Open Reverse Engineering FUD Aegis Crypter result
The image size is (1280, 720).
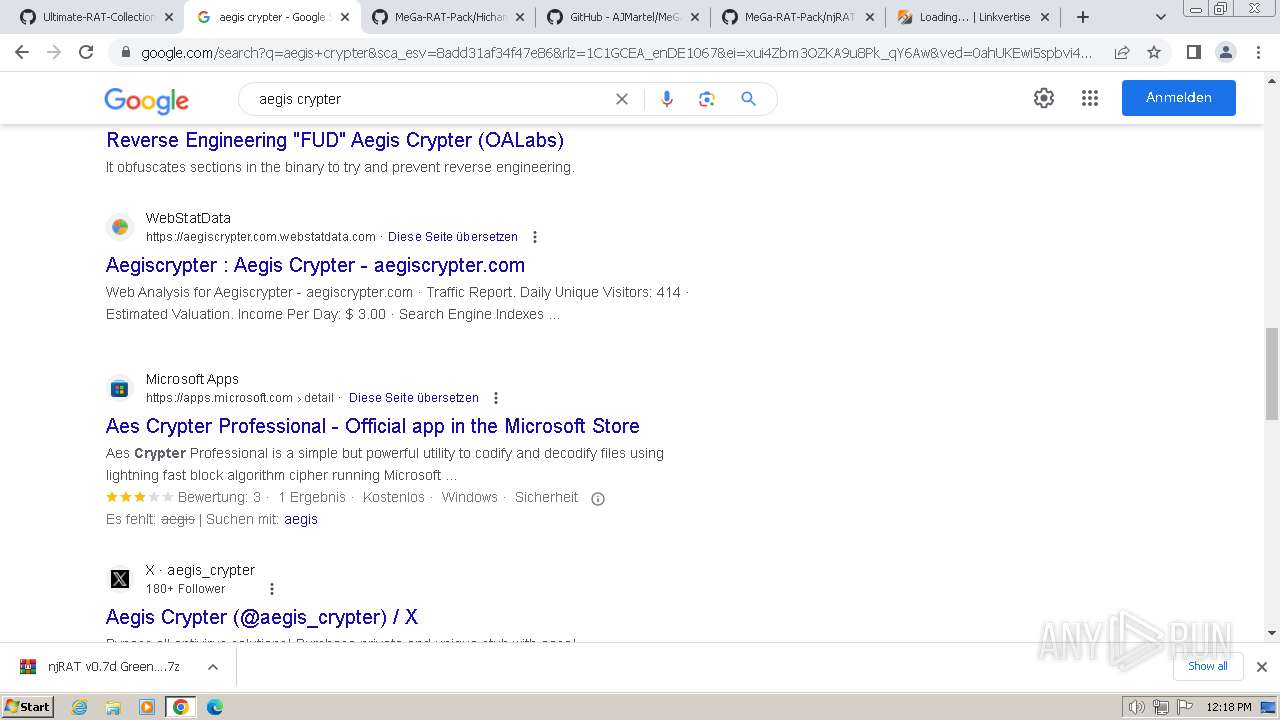(335, 140)
